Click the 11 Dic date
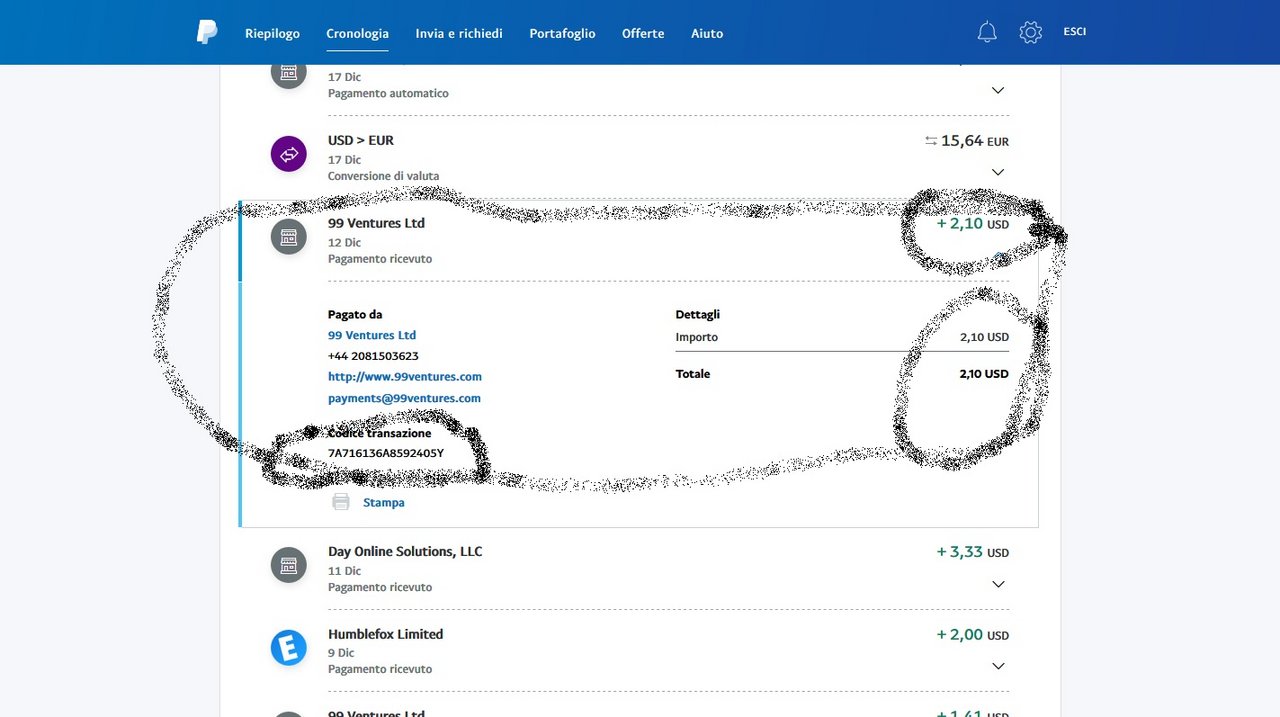The height and width of the screenshot is (717, 1280). [x=344, y=571]
